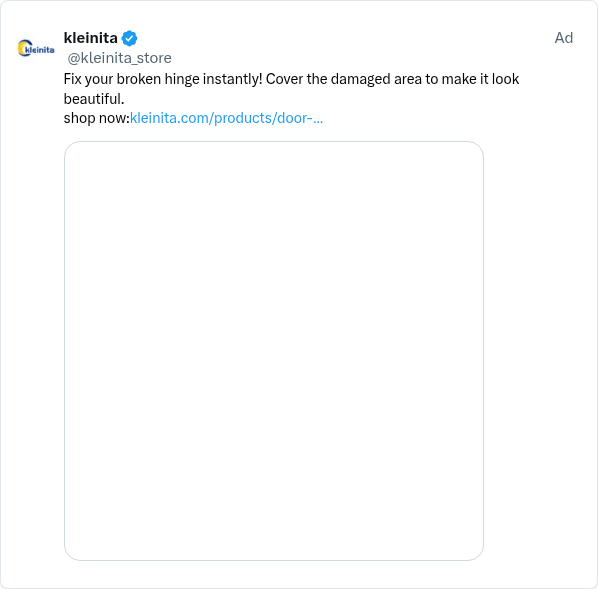Image resolution: width=598 pixels, height=589 pixels.
Task: Open the kleinita display name
Action: coord(90,38)
